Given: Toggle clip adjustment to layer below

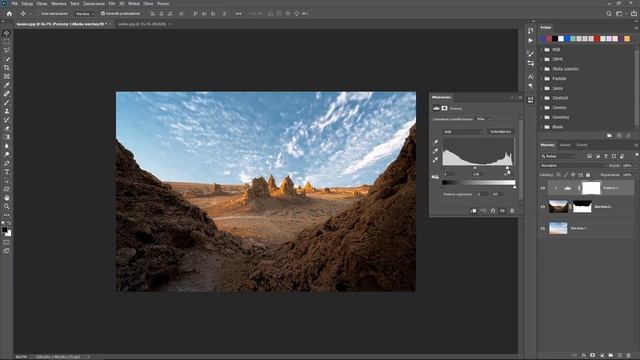Looking at the screenshot, I should pyautogui.click(x=473, y=211).
